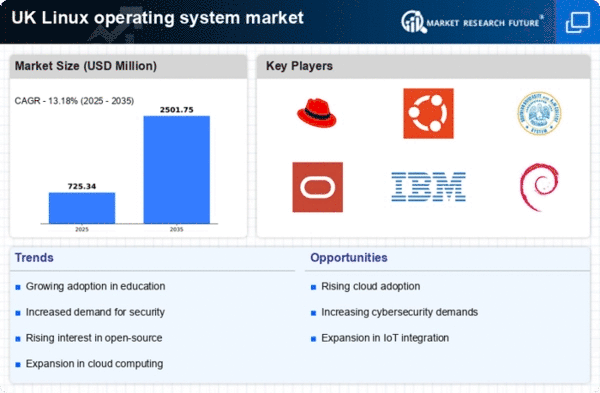Click 'Rising interest in open-source' item

point(94,338)
